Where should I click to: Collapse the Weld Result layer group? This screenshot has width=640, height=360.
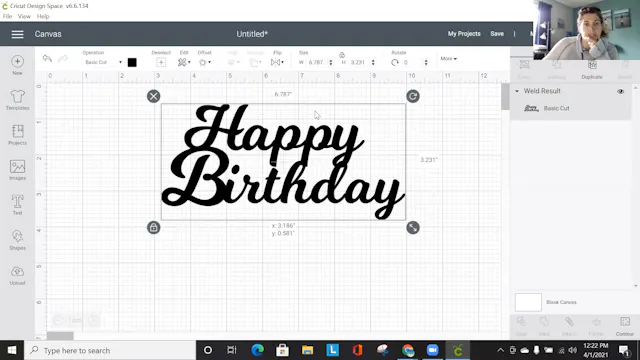tap(517, 91)
